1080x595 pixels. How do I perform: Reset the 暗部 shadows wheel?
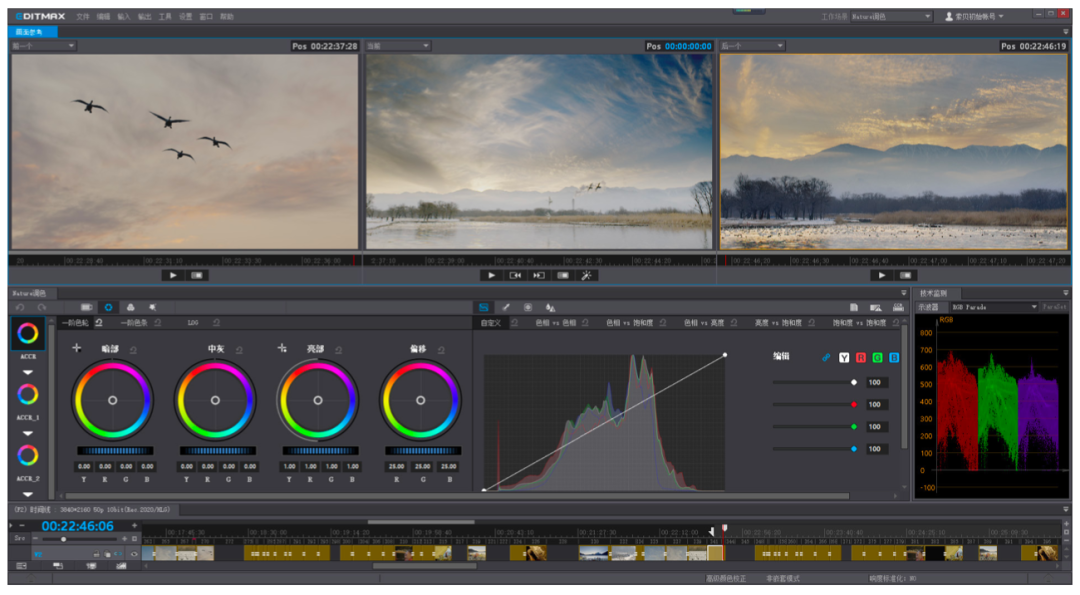134,350
